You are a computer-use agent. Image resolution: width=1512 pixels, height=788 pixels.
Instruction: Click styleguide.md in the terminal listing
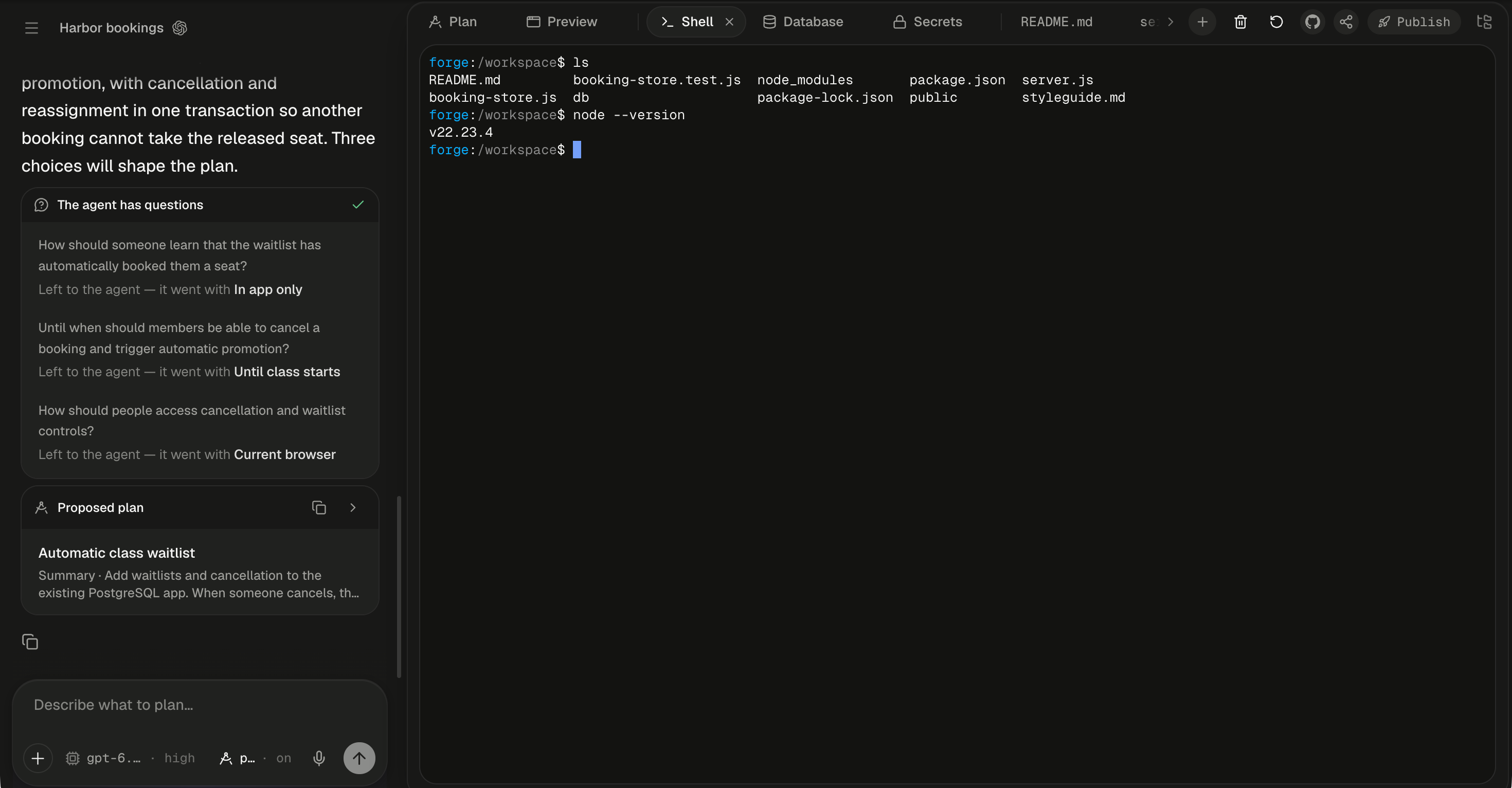click(x=1073, y=97)
